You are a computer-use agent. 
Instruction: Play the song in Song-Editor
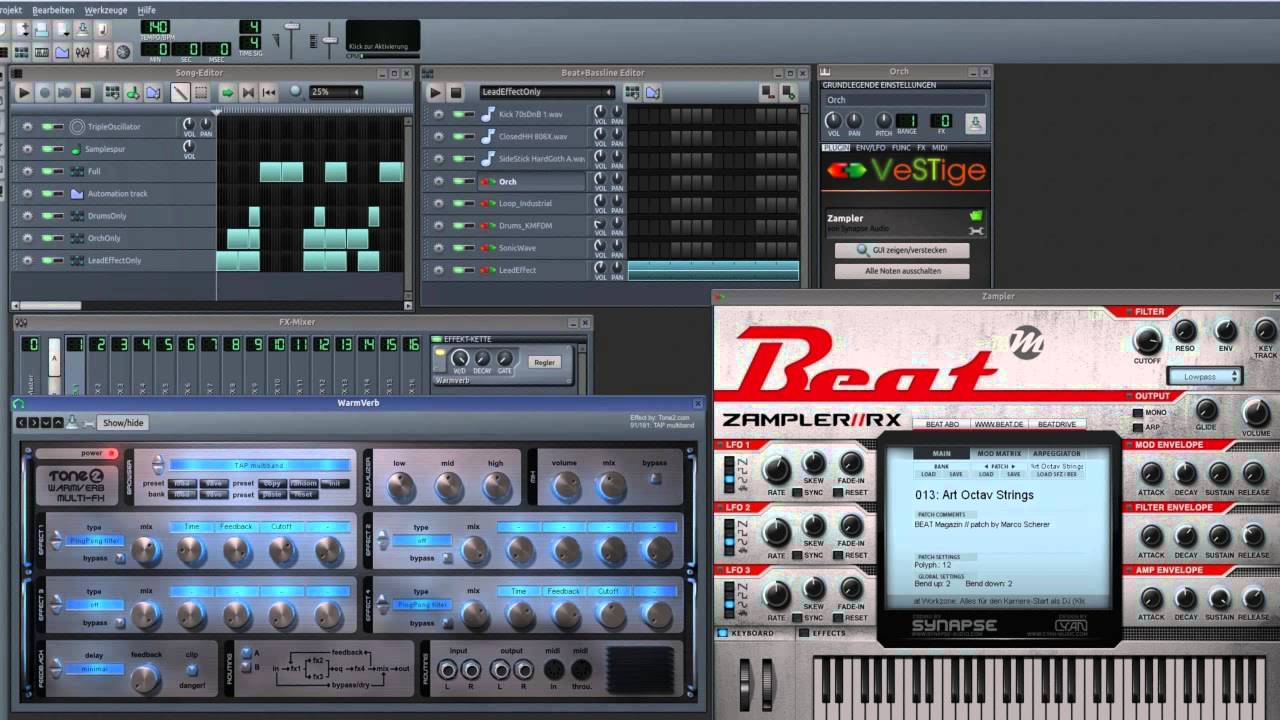(x=24, y=92)
